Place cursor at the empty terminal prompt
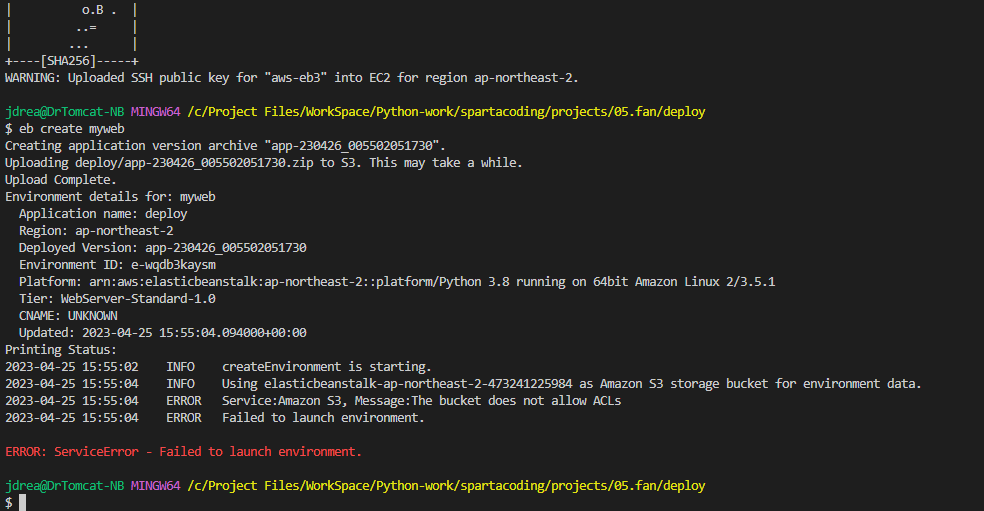Image resolution: width=984 pixels, height=511 pixels. [23, 502]
